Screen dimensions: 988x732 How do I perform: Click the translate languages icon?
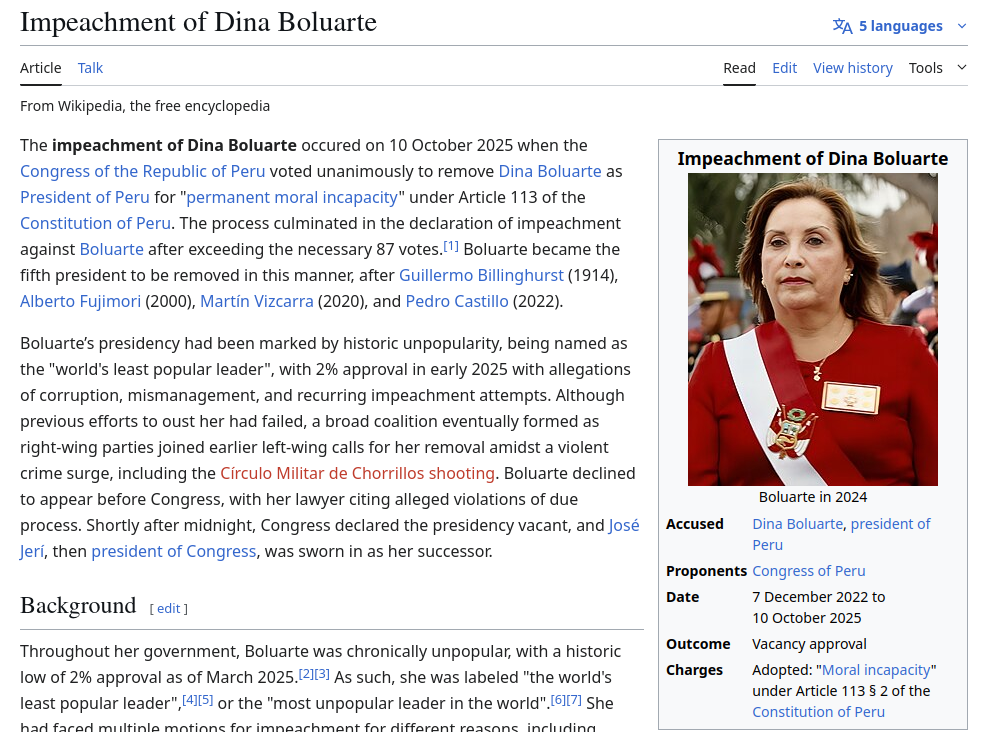pyautogui.click(x=842, y=26)
